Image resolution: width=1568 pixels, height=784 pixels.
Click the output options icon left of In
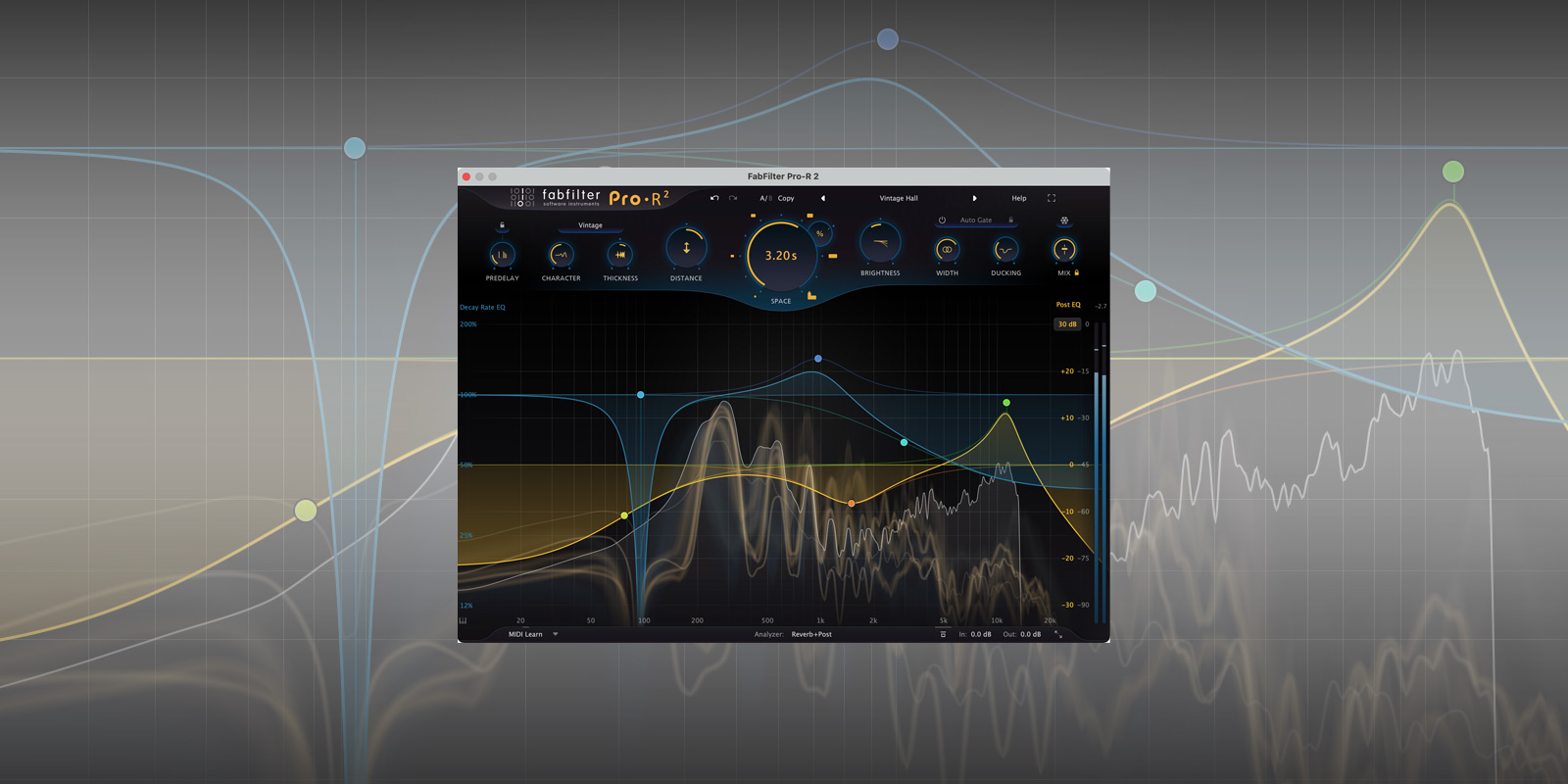[943, 634]
